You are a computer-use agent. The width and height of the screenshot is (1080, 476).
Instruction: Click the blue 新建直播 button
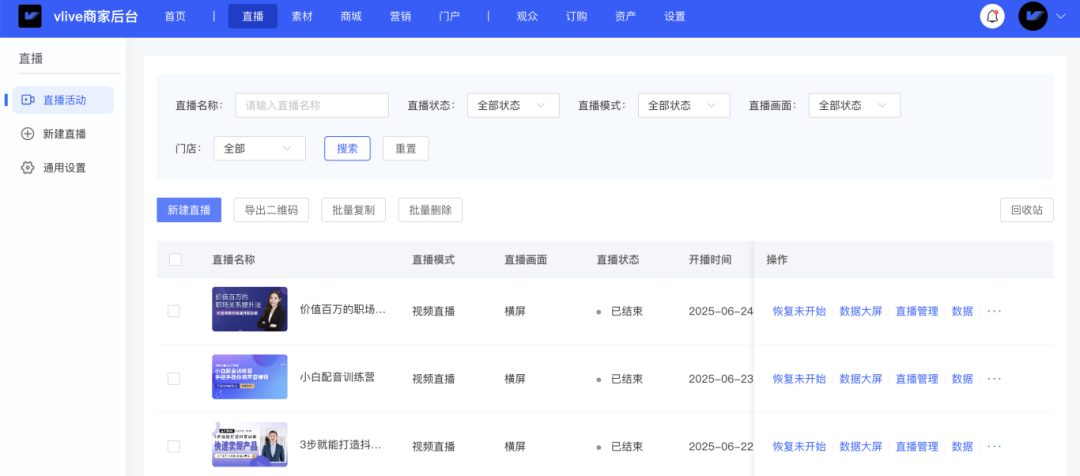pyautogui.click(x=189, y=210)
